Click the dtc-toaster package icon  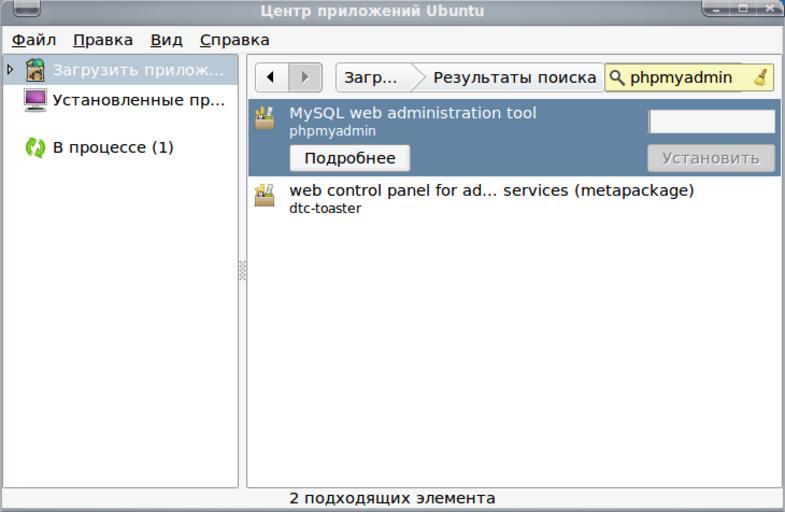point(264,195)
